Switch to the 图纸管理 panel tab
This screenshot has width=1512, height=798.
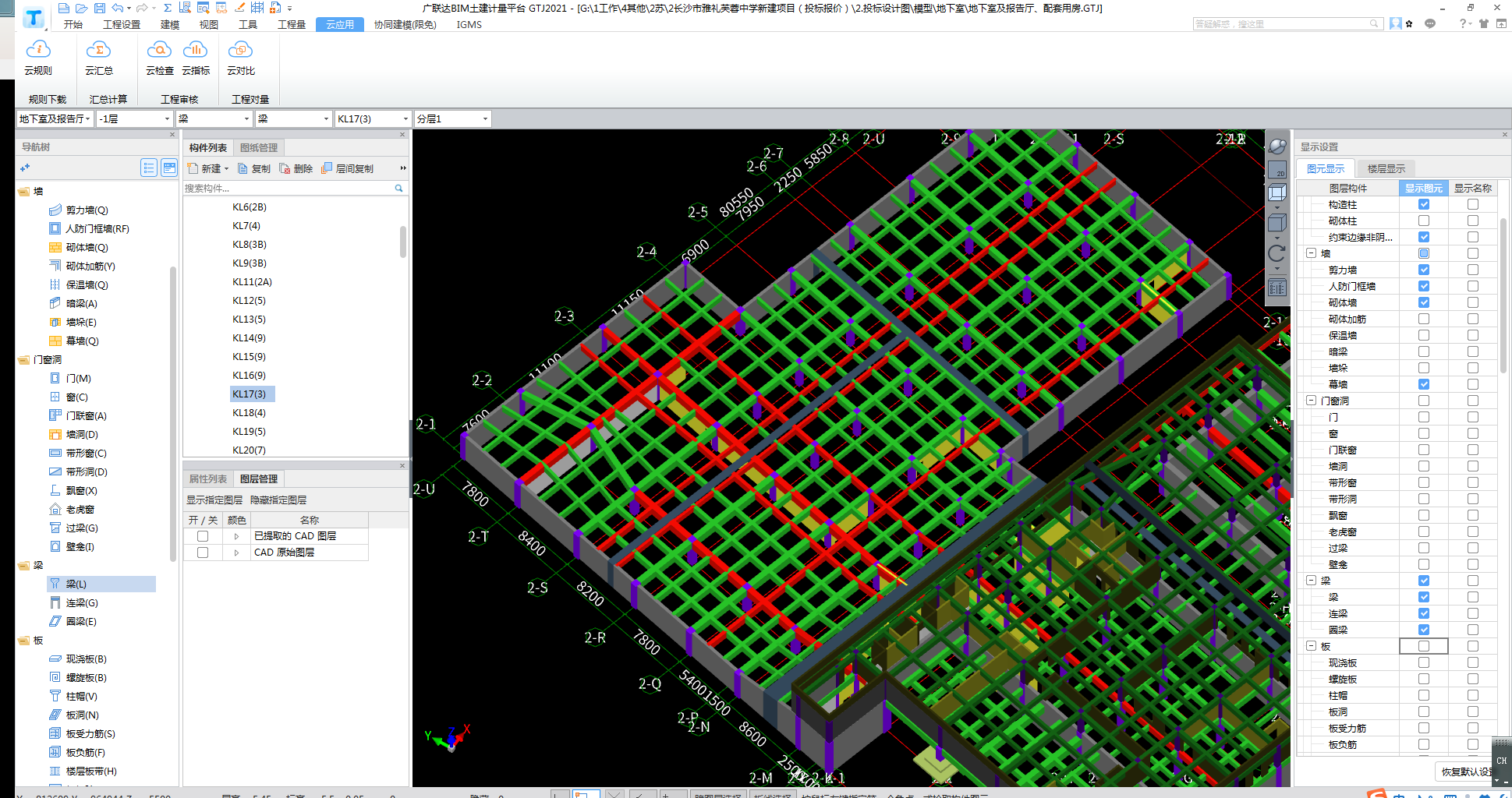pyautogui.click(x=259, y=147)
